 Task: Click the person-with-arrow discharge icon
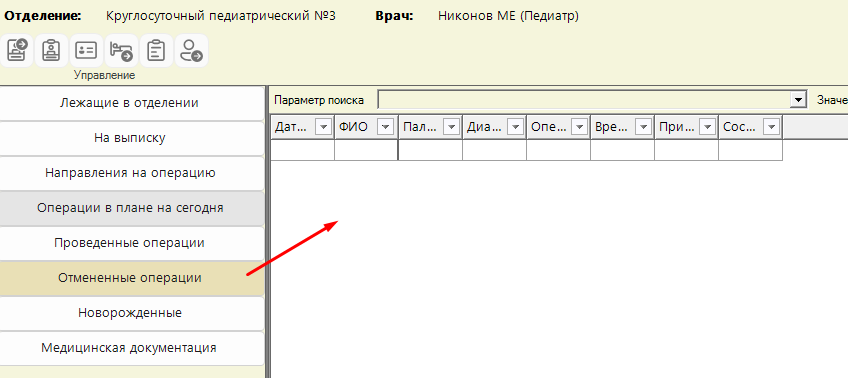[x=191, y=50]
